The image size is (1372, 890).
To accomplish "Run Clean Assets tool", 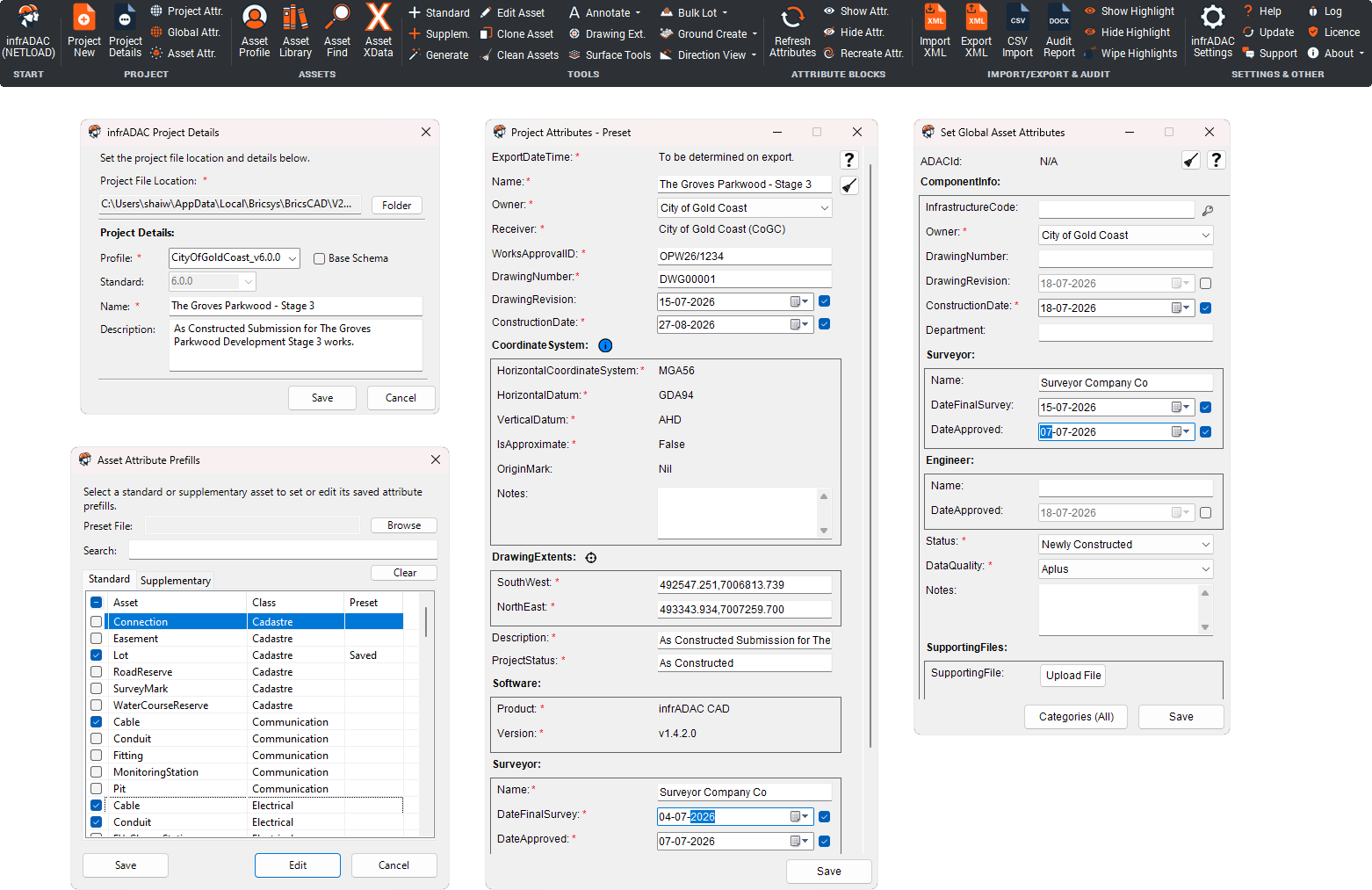I will 519,54.
